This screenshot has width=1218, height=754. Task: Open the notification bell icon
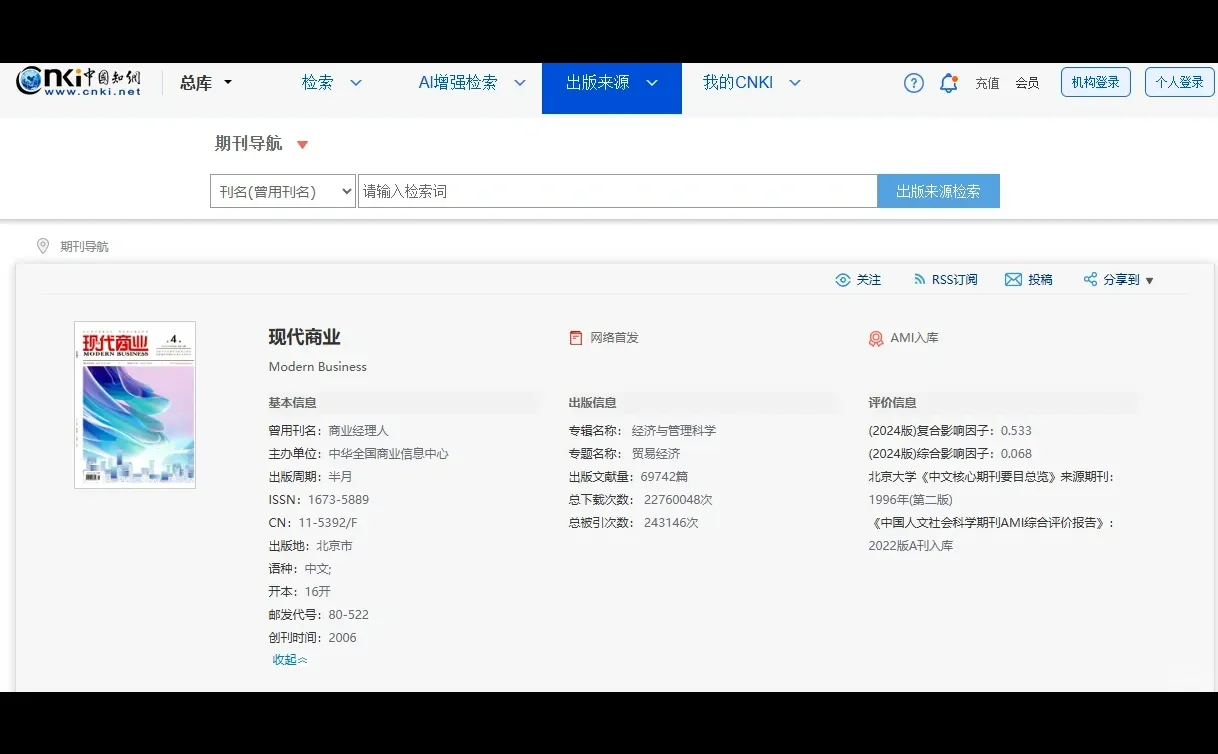coord(948,83)
